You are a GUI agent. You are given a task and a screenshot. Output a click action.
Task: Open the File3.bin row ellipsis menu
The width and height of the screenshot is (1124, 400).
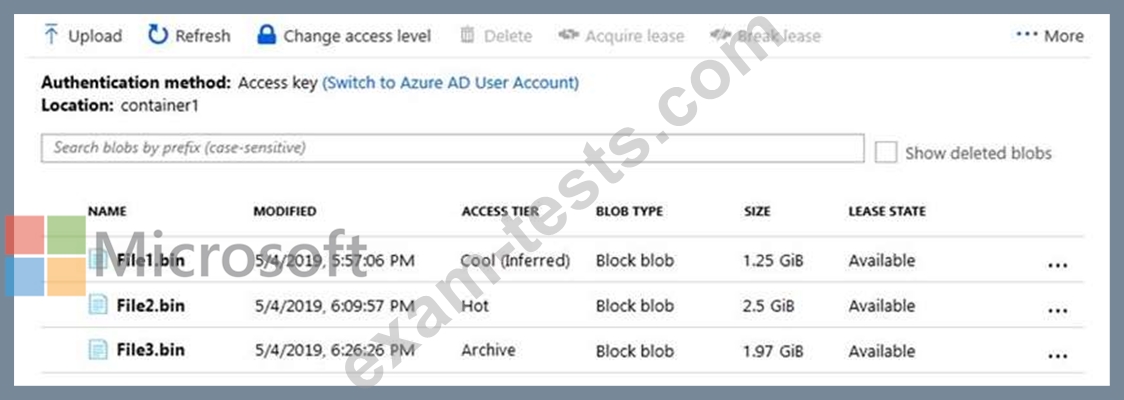[1057, 355]
